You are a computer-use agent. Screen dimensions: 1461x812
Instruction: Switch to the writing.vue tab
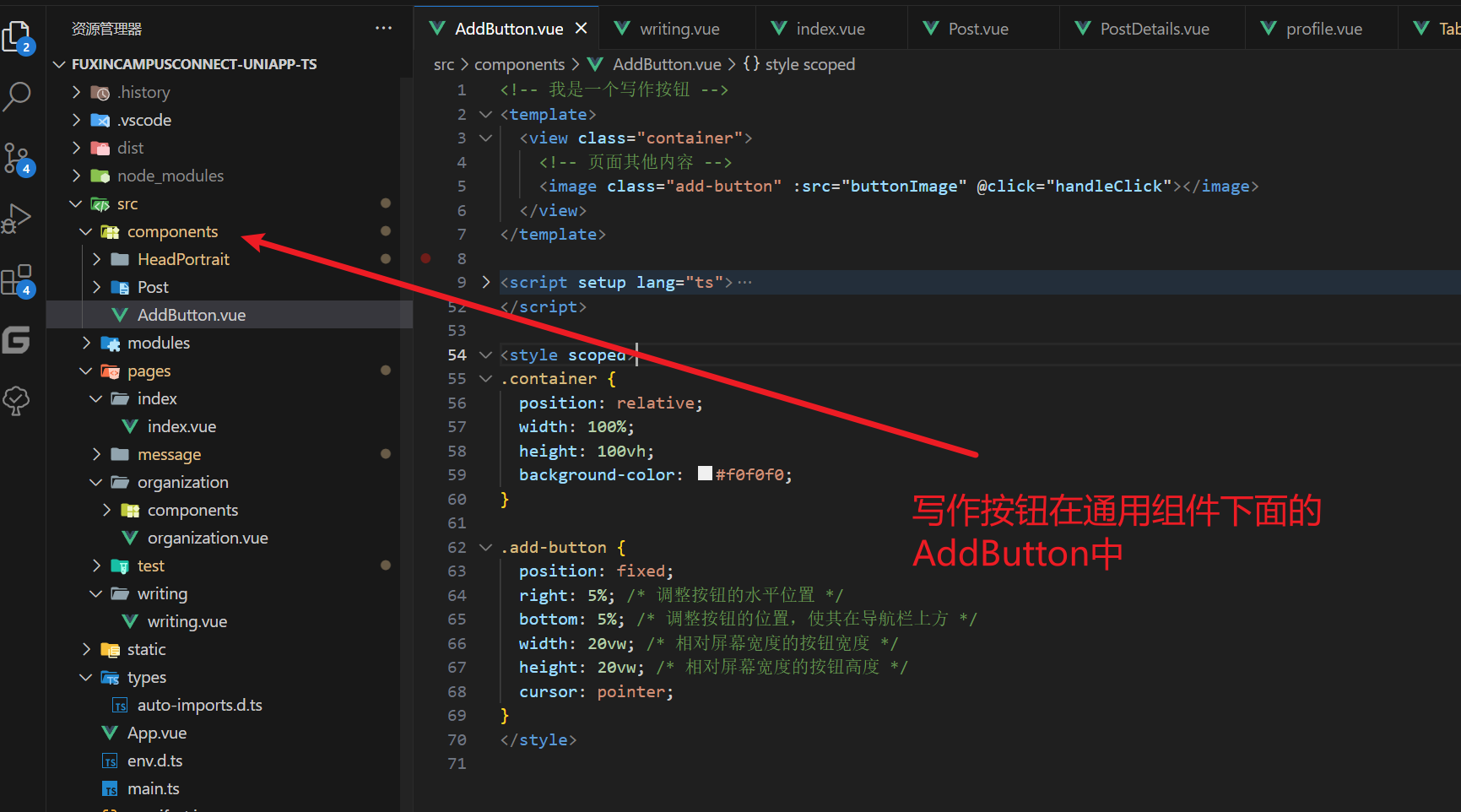click(x=678, y=28)
